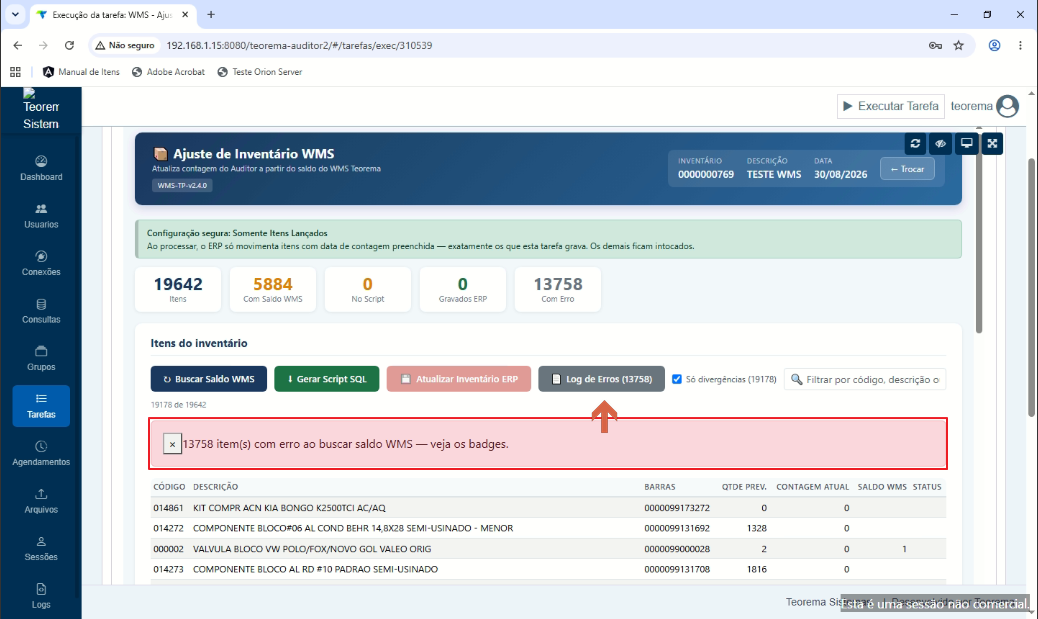Open a new browser tab

pyautogui.click(x=211, y=15)
